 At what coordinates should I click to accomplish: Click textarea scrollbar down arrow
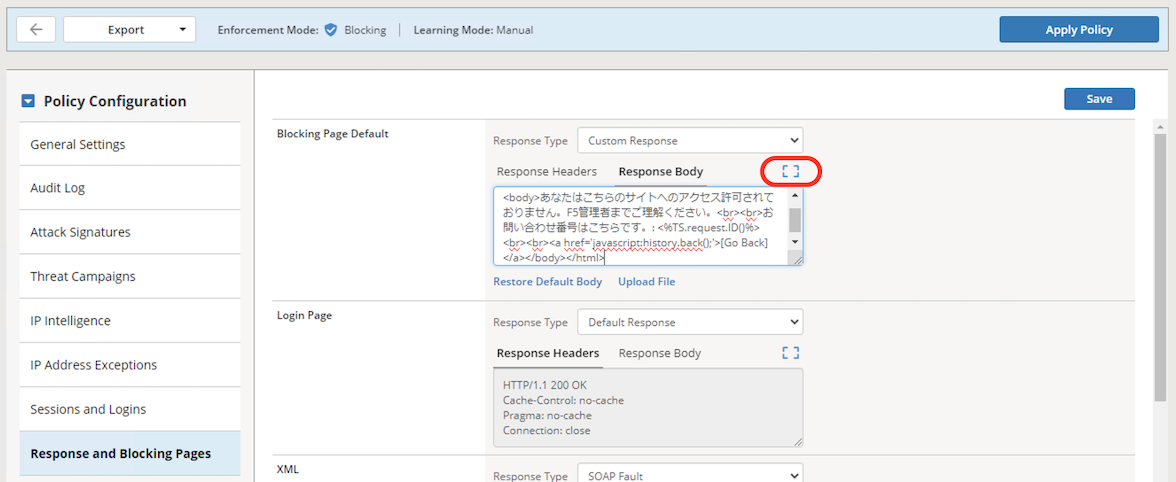click(795, 242)
